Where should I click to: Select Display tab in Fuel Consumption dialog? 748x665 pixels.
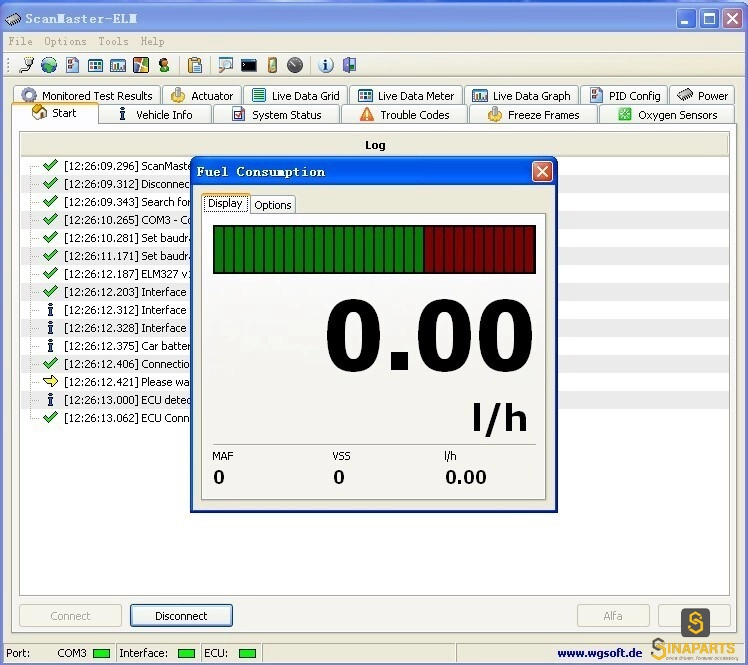pos(225,203)
